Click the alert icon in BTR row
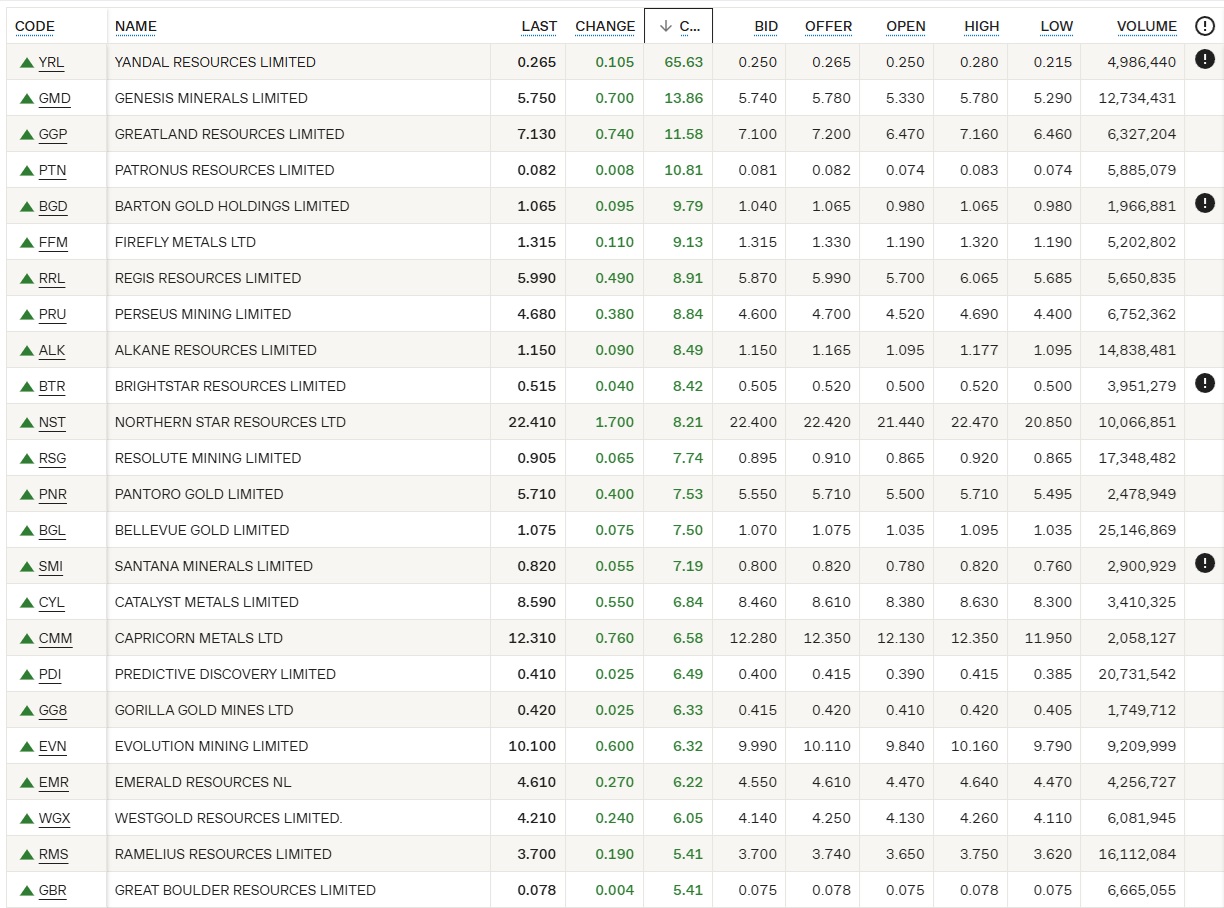 (x=1204, y=384)
